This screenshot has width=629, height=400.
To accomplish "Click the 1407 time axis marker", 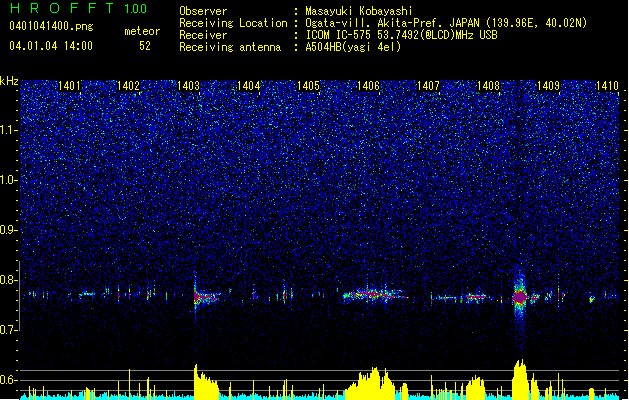I will tap(428, 86).
